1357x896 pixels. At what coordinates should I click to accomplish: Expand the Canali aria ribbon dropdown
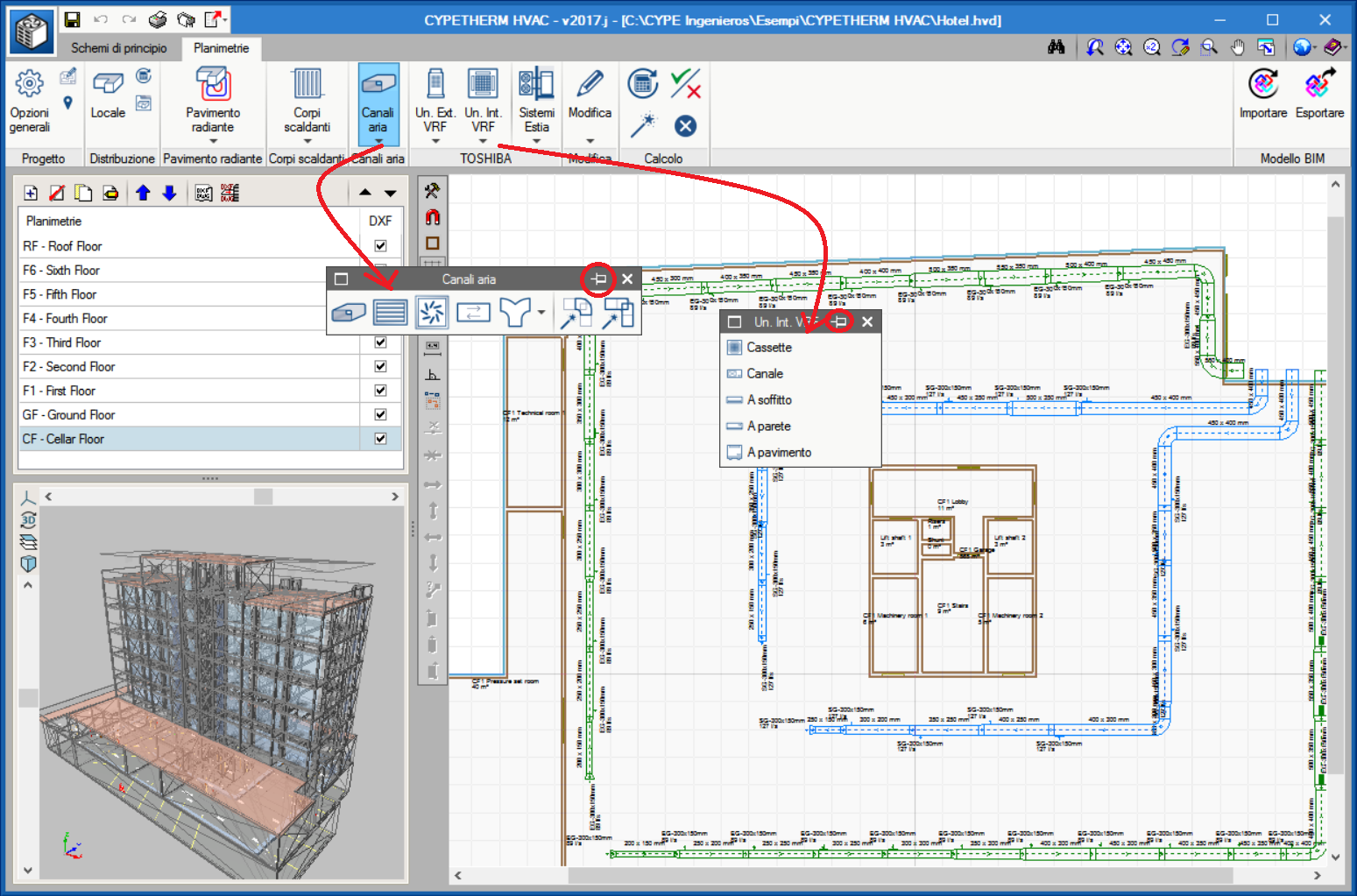click(378, 141)
